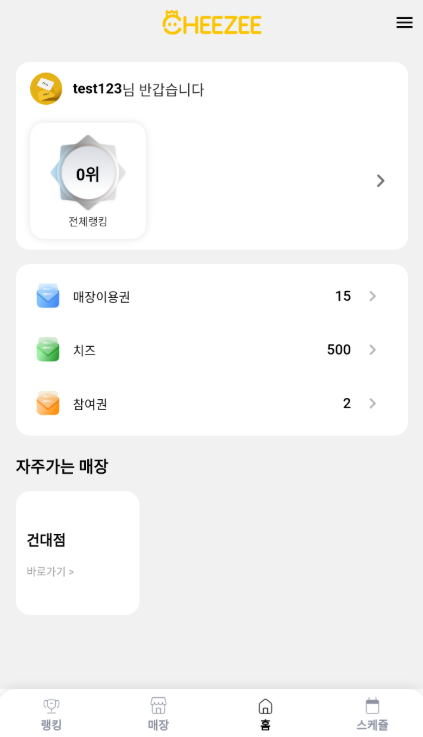423x737 pixels.
Task: Select the 랭킹 tab label
Action: (x=51, y=725)
